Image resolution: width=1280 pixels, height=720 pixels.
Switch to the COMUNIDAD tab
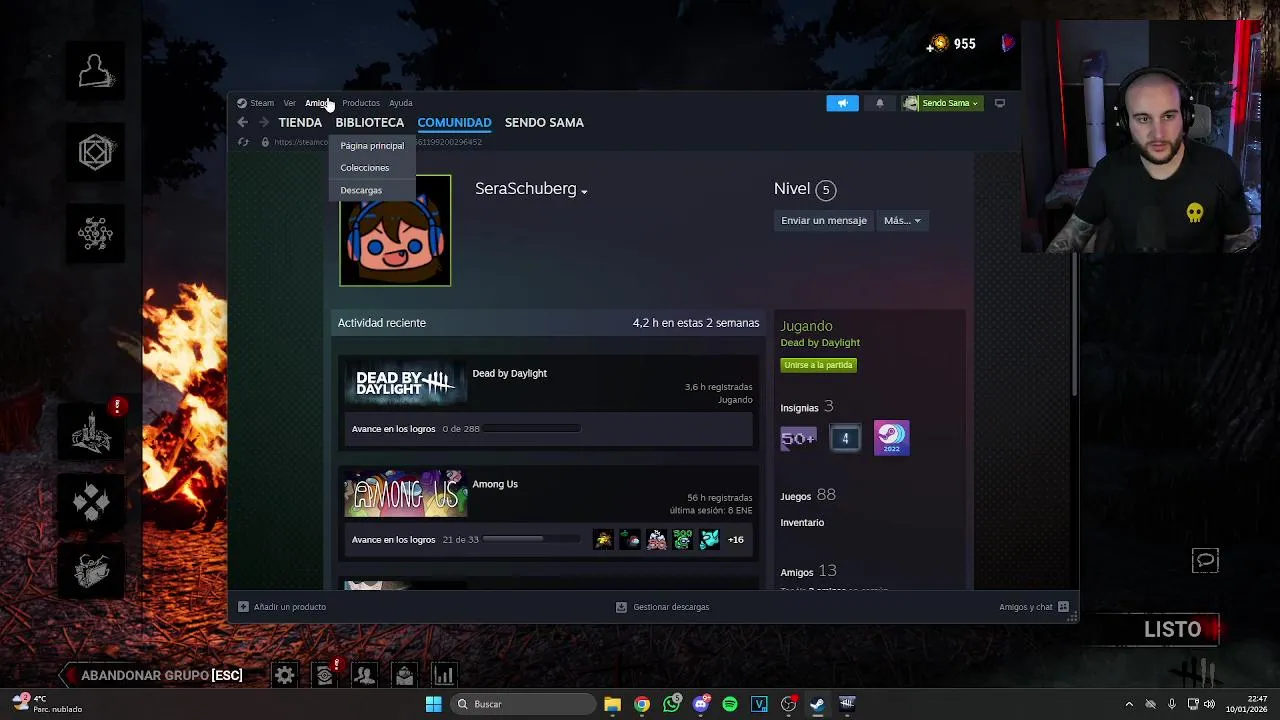(x=454, y=123)
